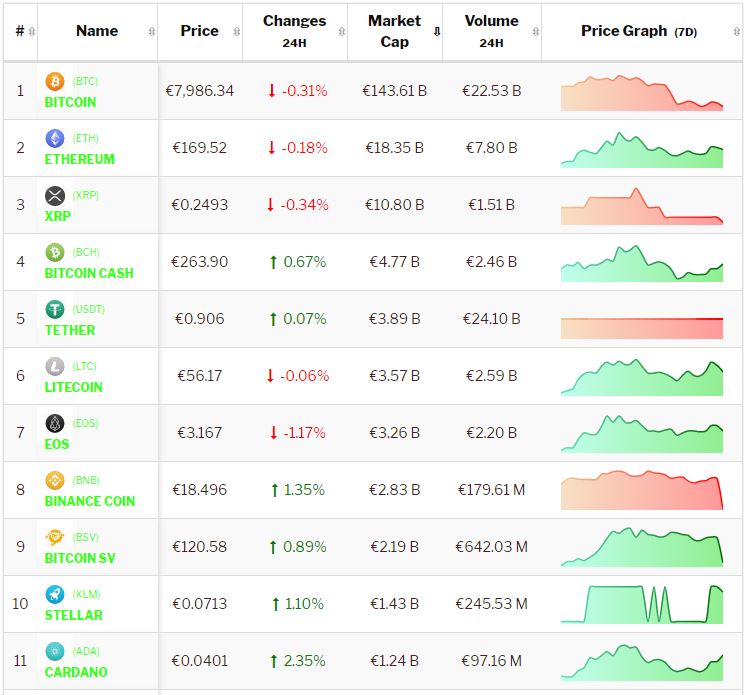The image size is (749, 695).
Task: Click Stellar's 7-day price graph
Action: click(x=641, y=604)
